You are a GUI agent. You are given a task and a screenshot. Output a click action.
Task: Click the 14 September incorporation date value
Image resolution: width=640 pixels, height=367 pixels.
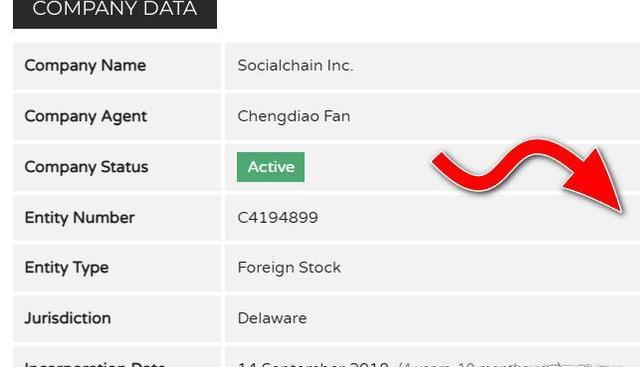pyautogui.click(x=313, y=364)
